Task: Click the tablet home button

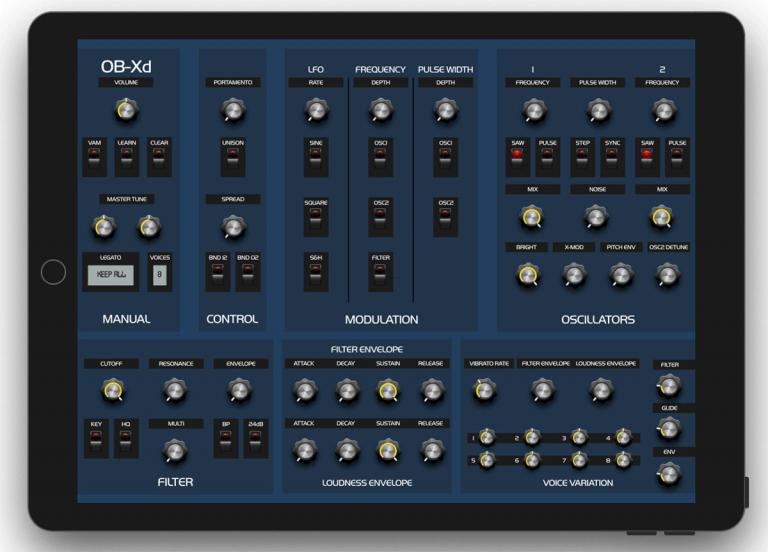Action: click(x=53, y=272)
